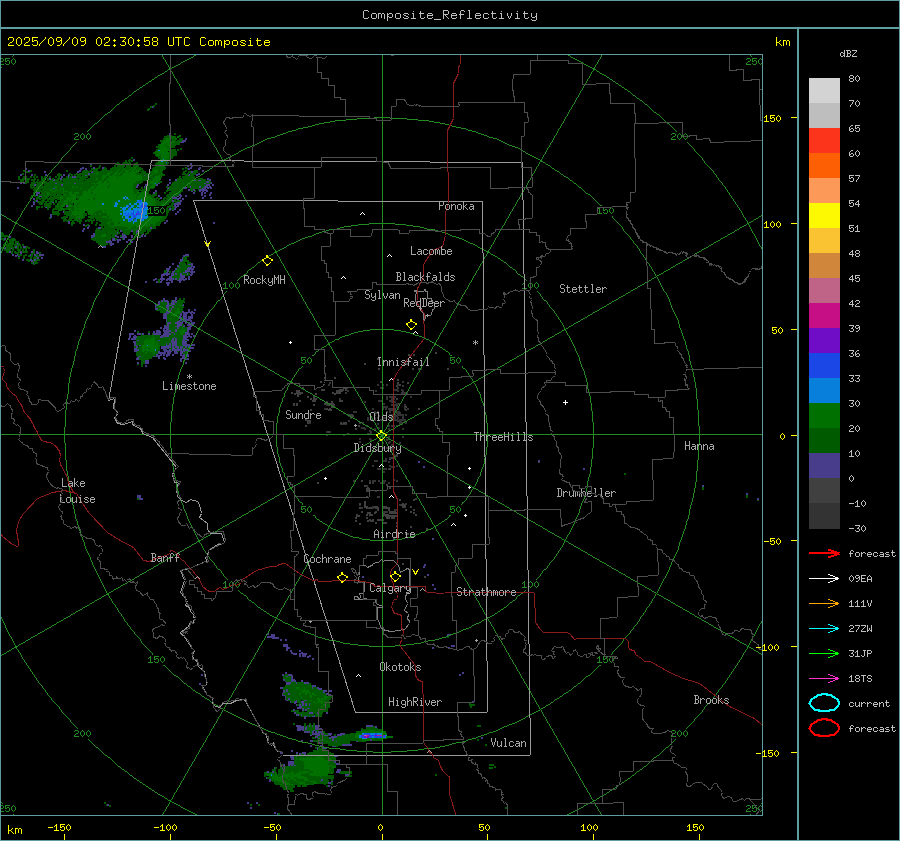This screenshot has height=841, width=900.
Task: Click the Sundre label
Action: pos(303,414)
